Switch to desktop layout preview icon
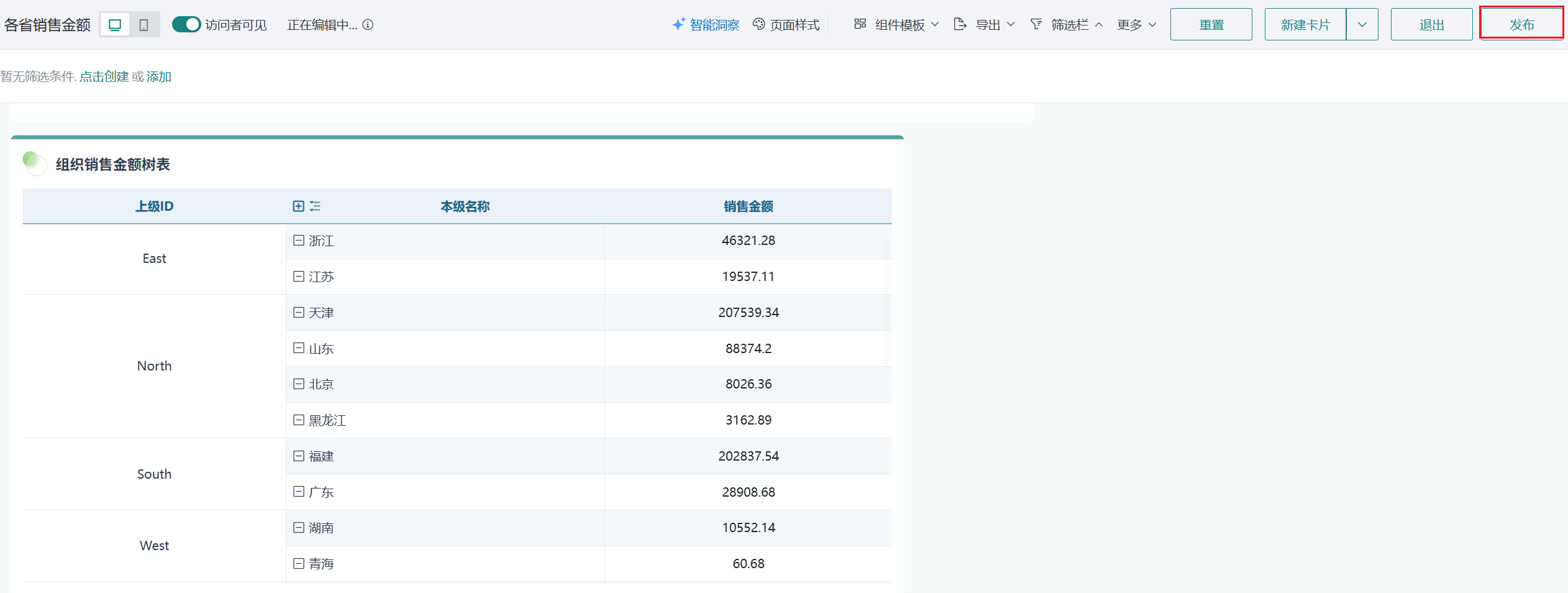1568x593 pixels. (115, 25)
